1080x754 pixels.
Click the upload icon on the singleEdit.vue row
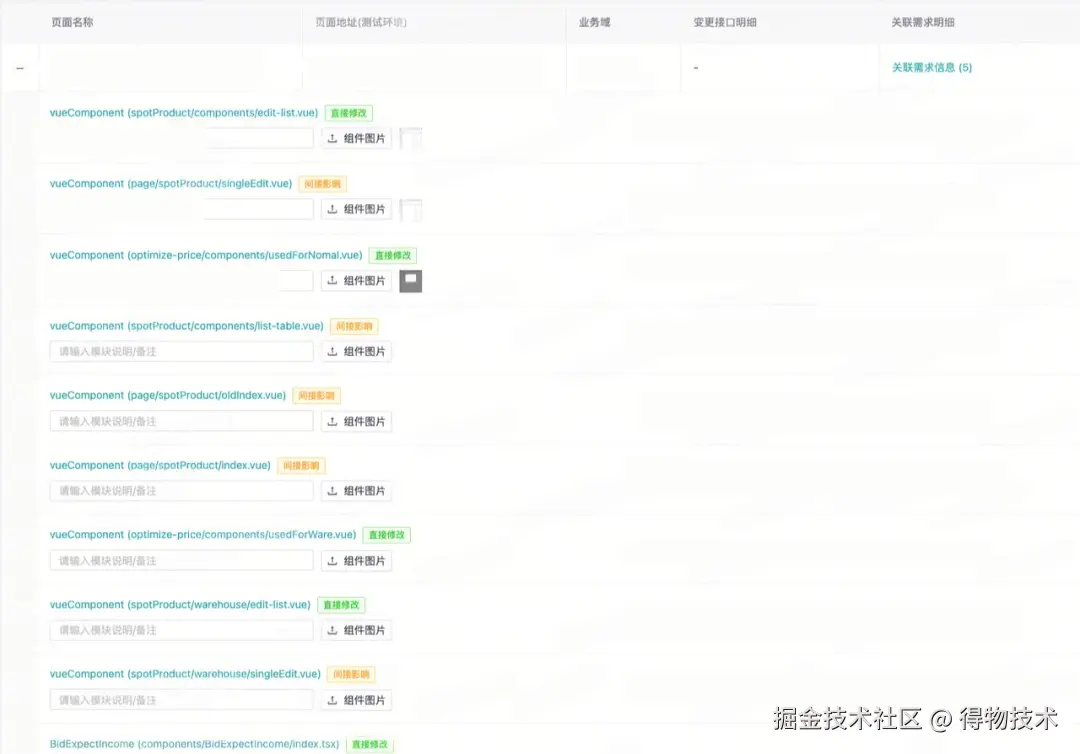(335, 208)
